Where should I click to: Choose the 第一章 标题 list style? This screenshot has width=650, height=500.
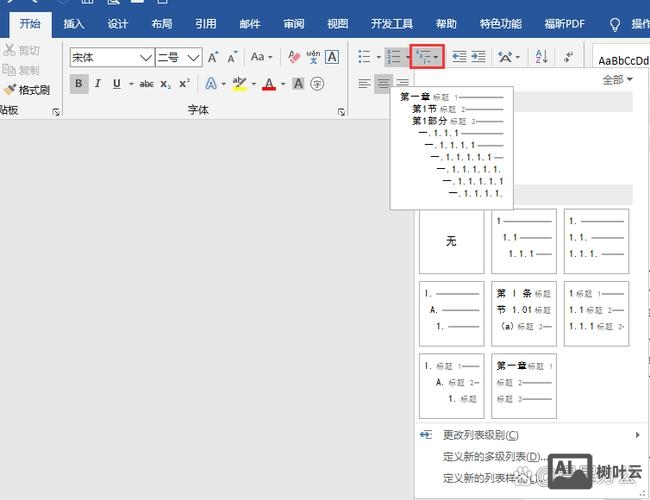[x=524, y=386]
